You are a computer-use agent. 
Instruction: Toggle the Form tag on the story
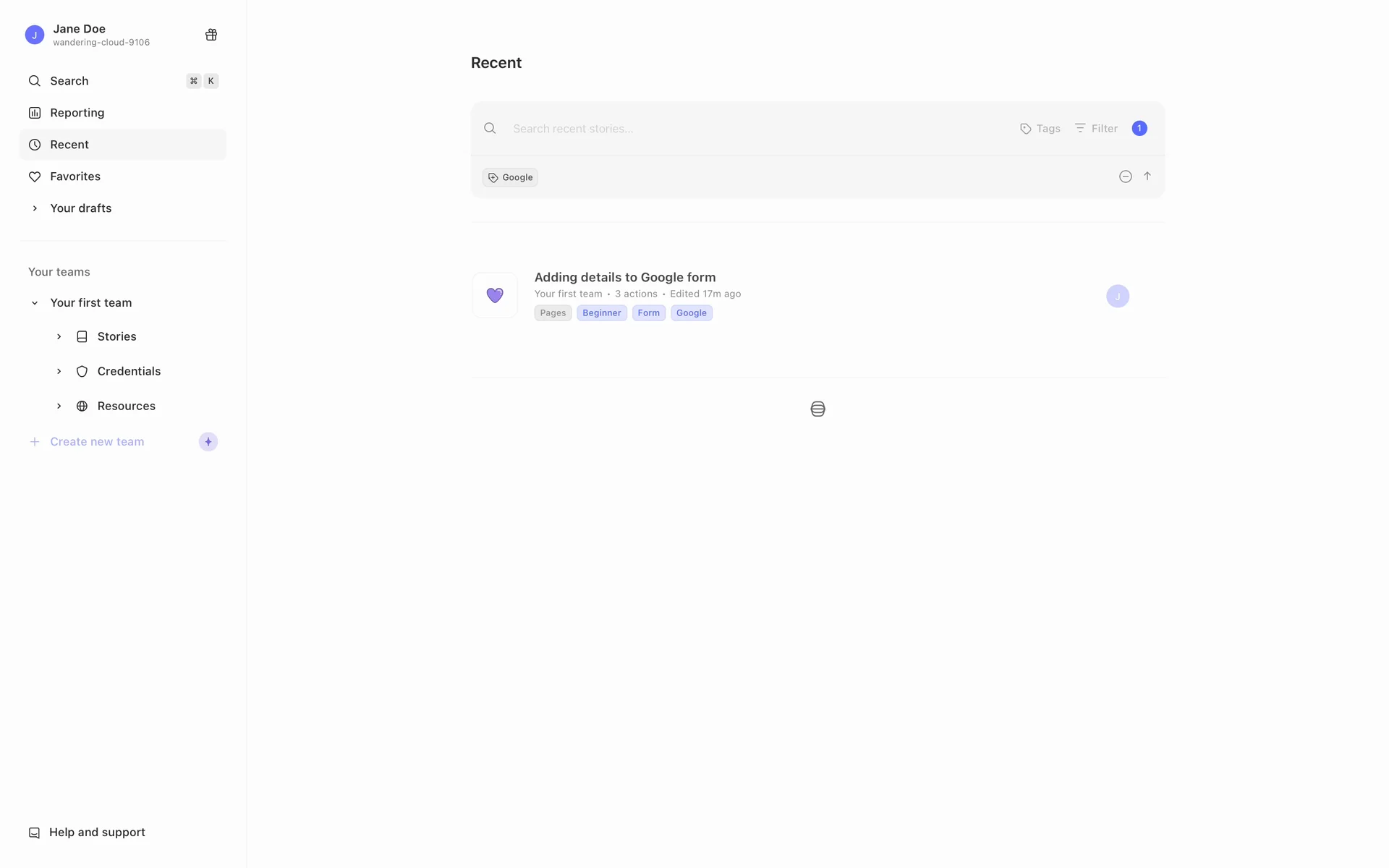click(x=648, y=313)
